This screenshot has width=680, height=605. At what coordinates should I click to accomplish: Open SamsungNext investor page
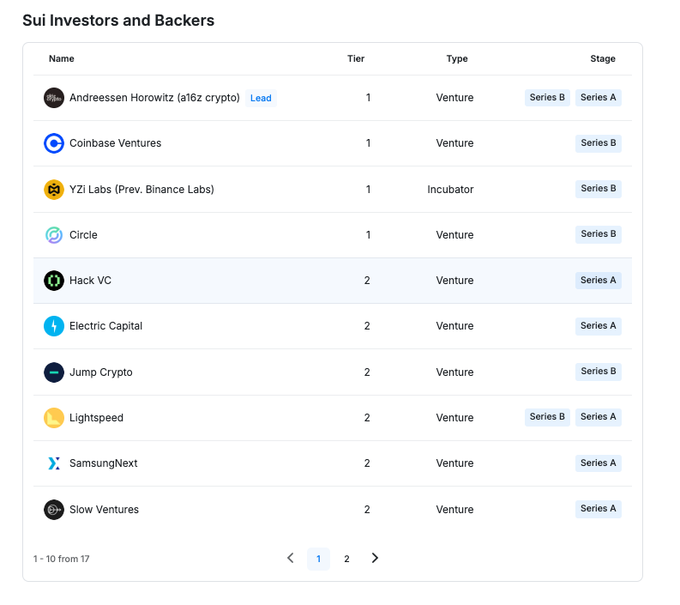click(103, 463)
